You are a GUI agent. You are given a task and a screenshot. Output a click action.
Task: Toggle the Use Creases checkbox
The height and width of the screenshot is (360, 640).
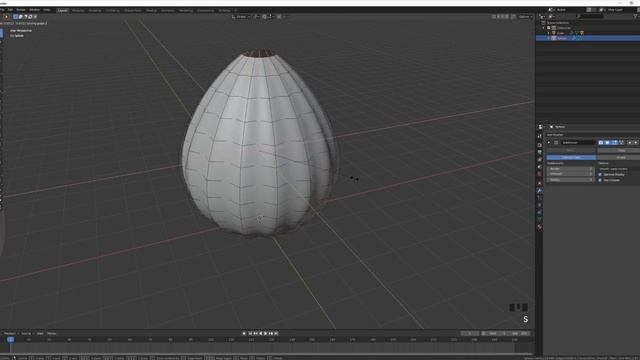click(x=600, y=180)
